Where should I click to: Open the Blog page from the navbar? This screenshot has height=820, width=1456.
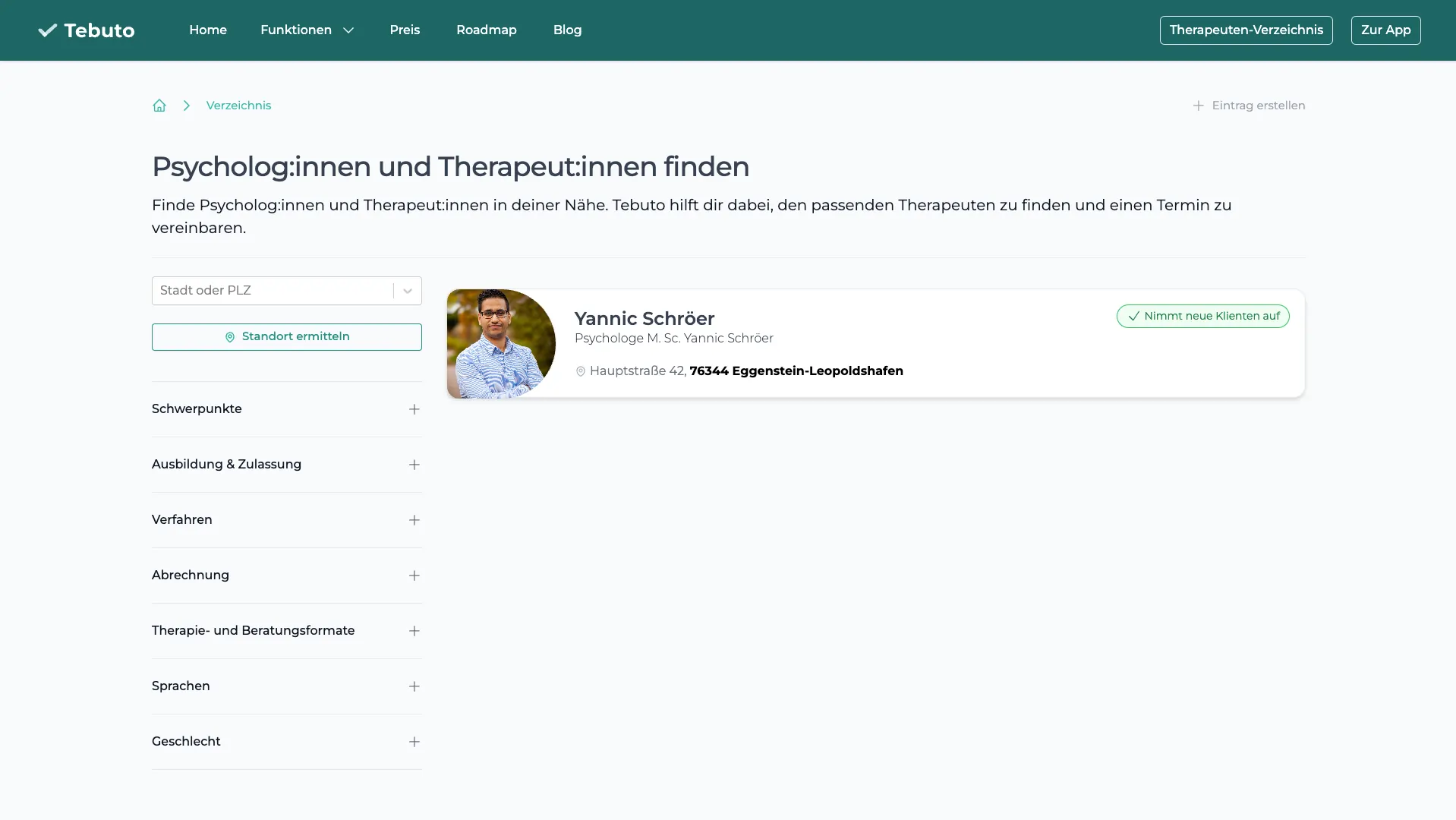pyautogui.click(x=567, y=30)
